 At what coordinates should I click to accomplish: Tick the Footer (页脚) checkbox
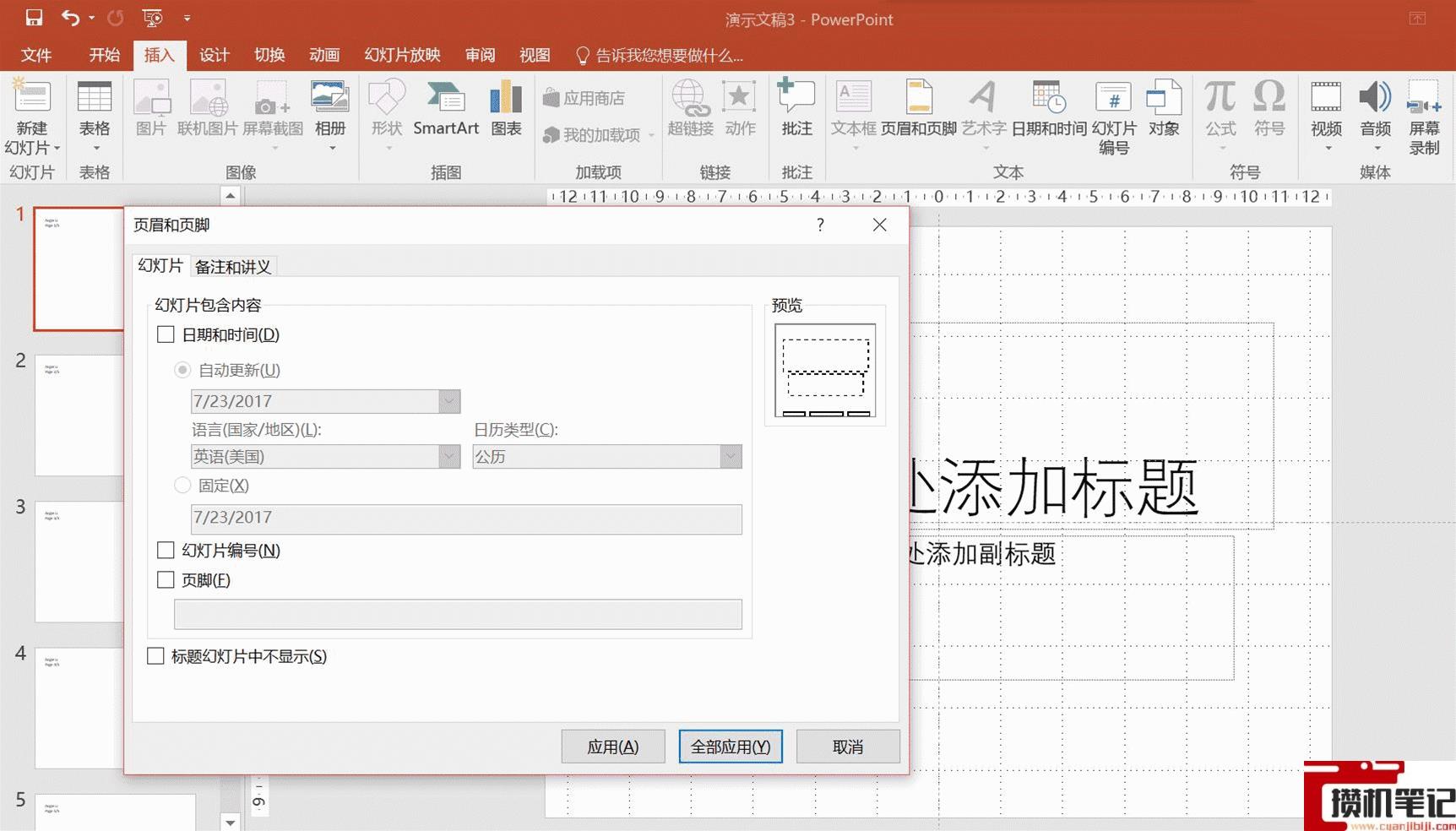tap(166, 580)
